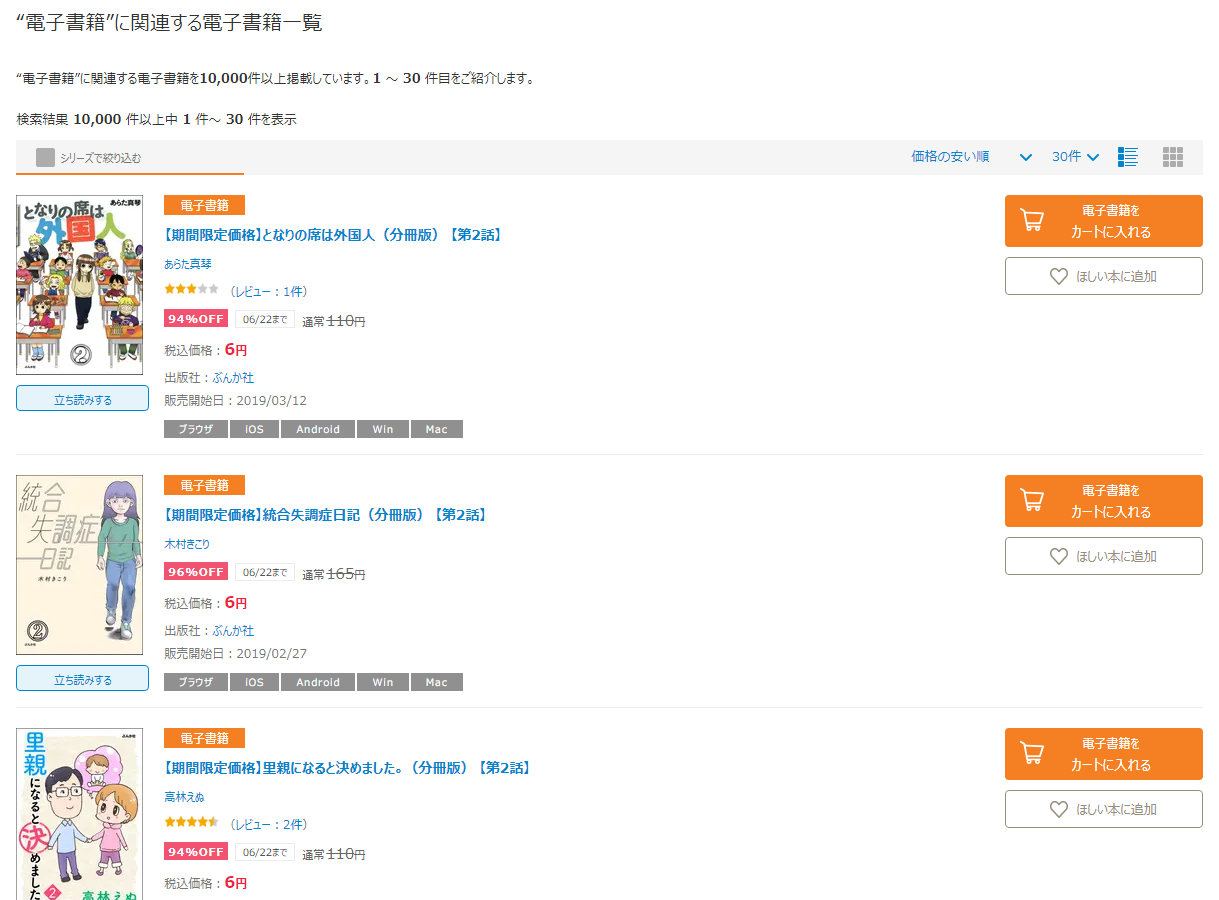1219x900 pixels.
Task: Click cart icon for となりの席は外国人
Action: point(1031,220)
